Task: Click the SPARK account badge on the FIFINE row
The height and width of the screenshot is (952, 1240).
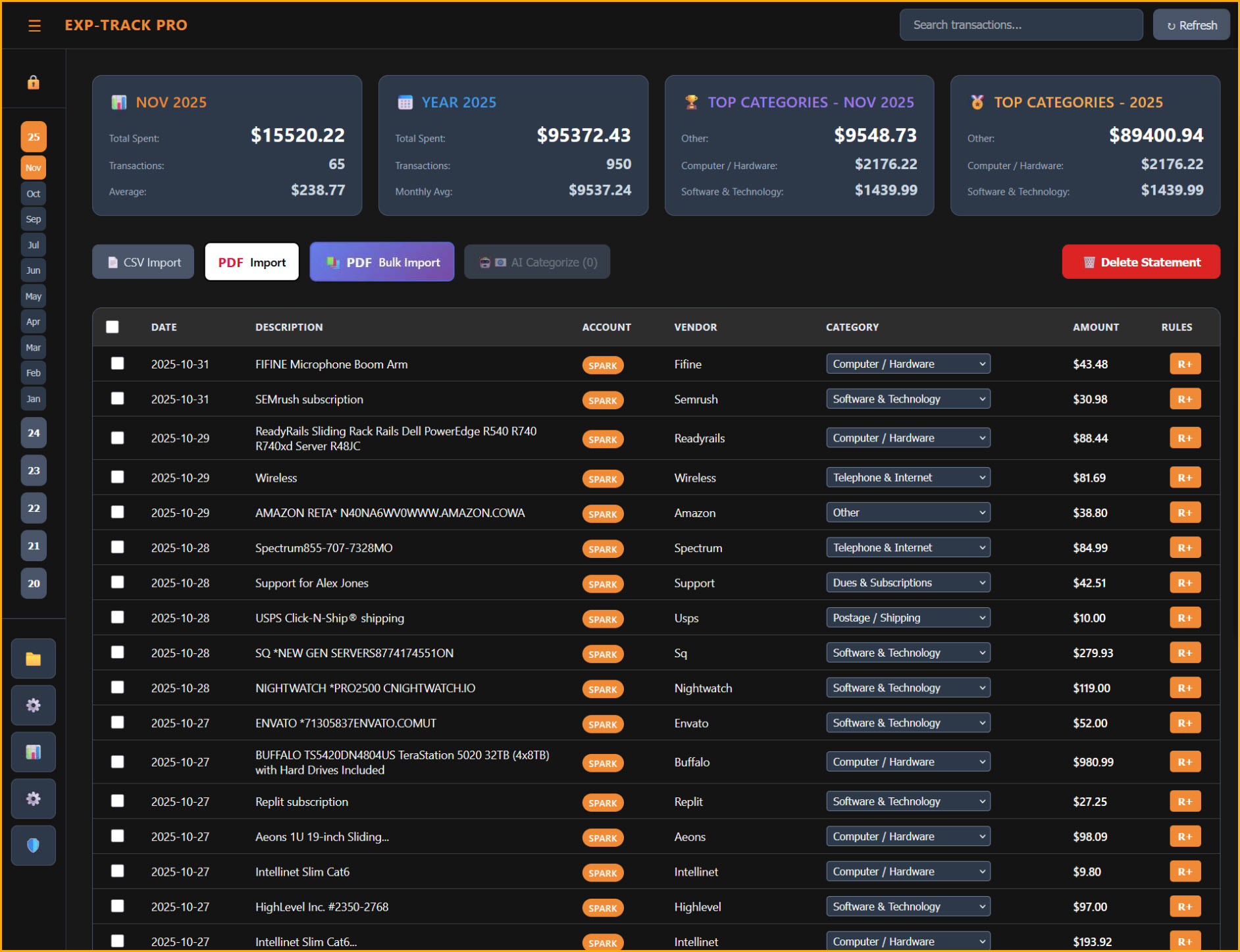Action: (x=602, y=364)
